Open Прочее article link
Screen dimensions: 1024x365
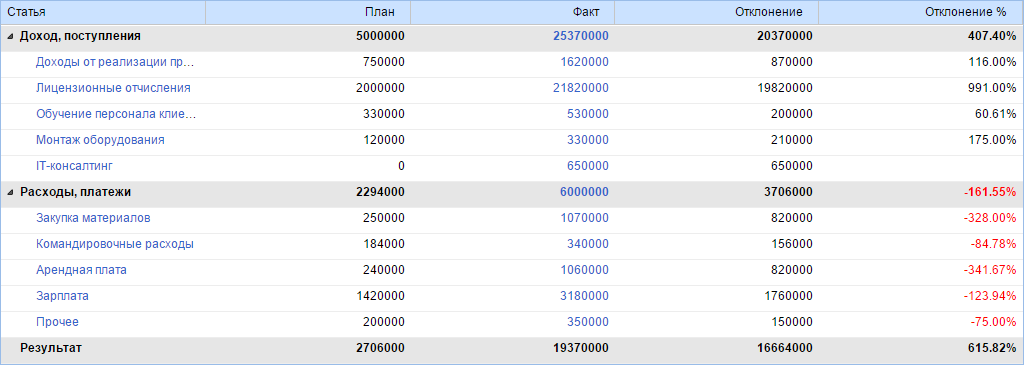pos(57,323)
